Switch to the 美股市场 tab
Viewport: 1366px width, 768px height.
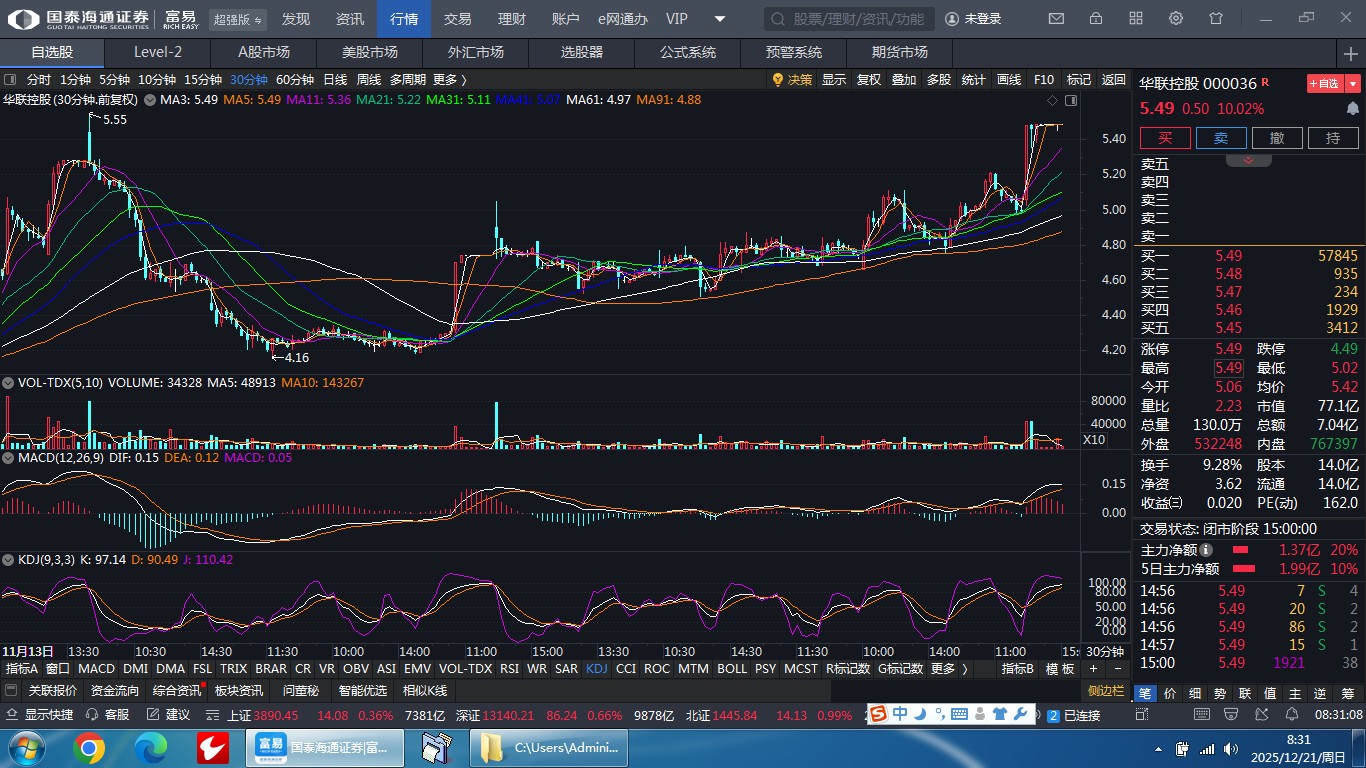click(369, 52)
